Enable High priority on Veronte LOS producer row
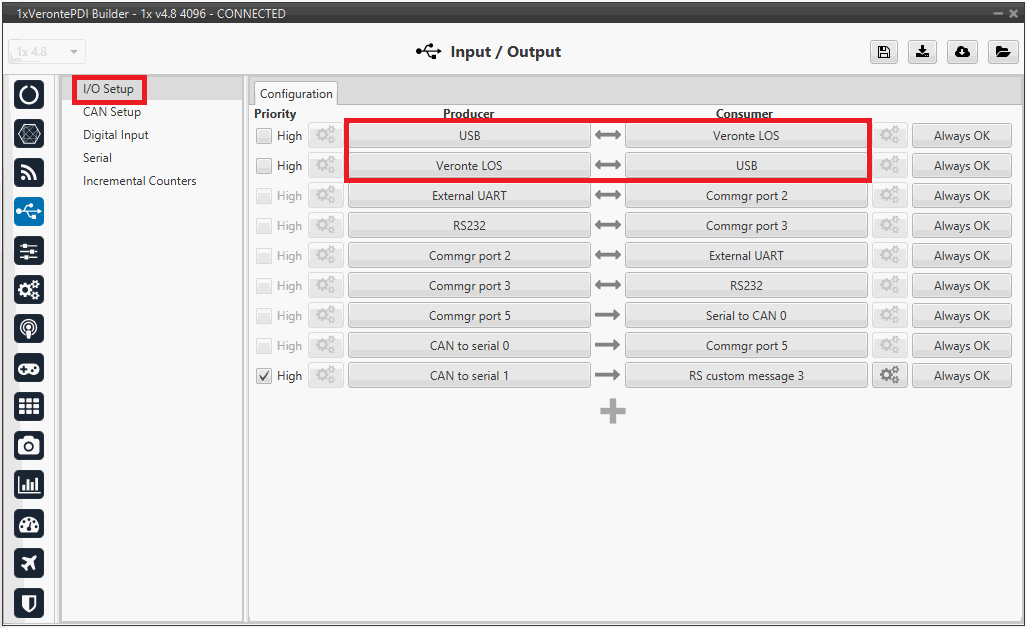Viewport: 1027px width, 628px height. 264,166
